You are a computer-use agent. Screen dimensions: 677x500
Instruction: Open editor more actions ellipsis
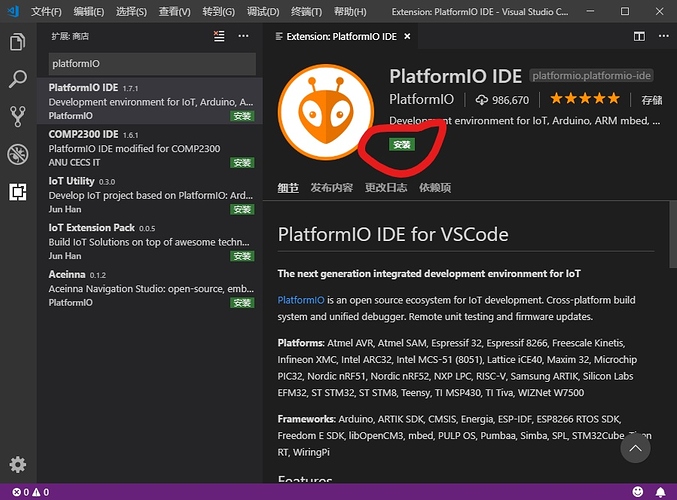(x=664, y=36)
